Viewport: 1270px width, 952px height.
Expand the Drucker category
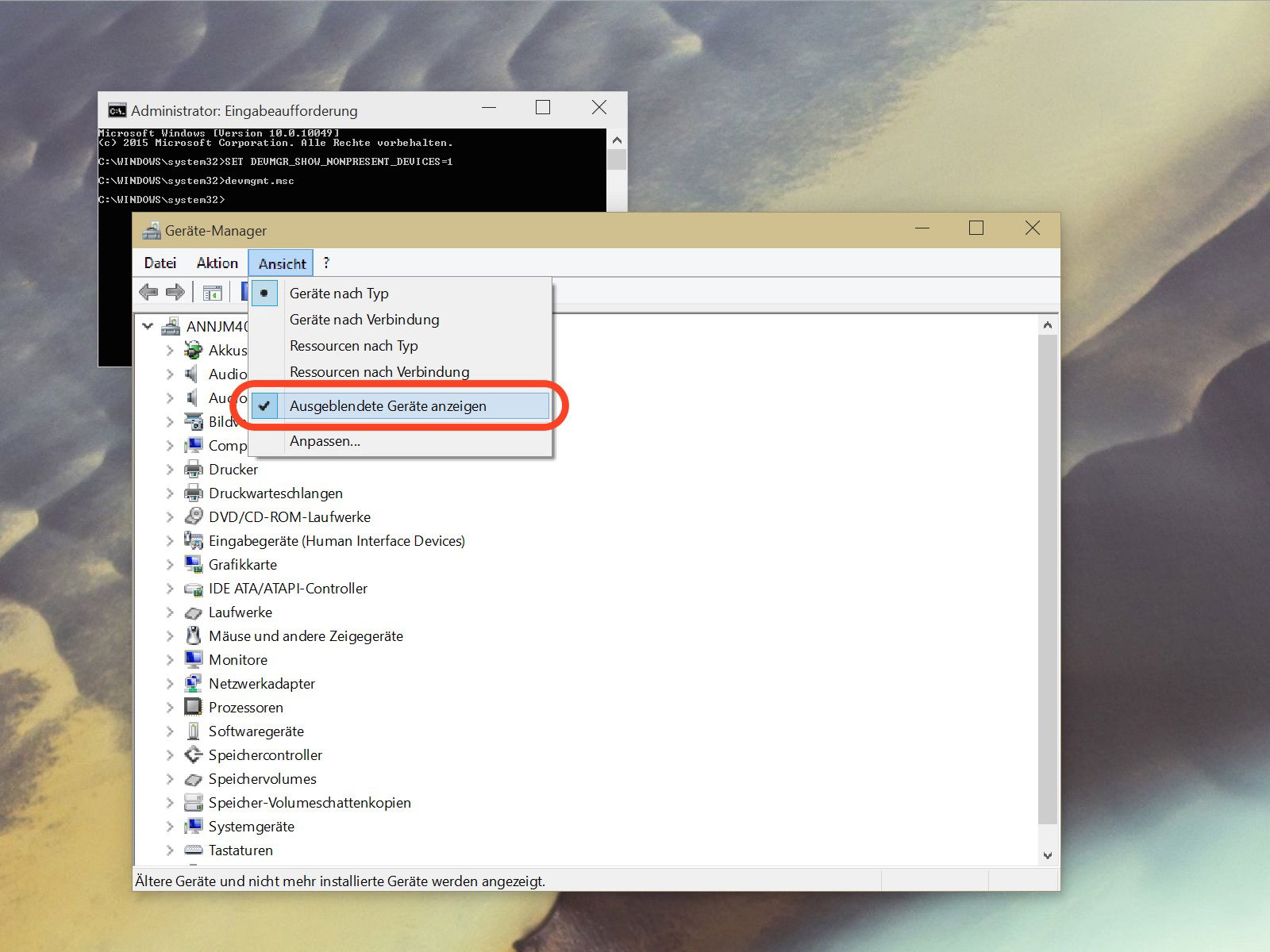coord(169,469)
